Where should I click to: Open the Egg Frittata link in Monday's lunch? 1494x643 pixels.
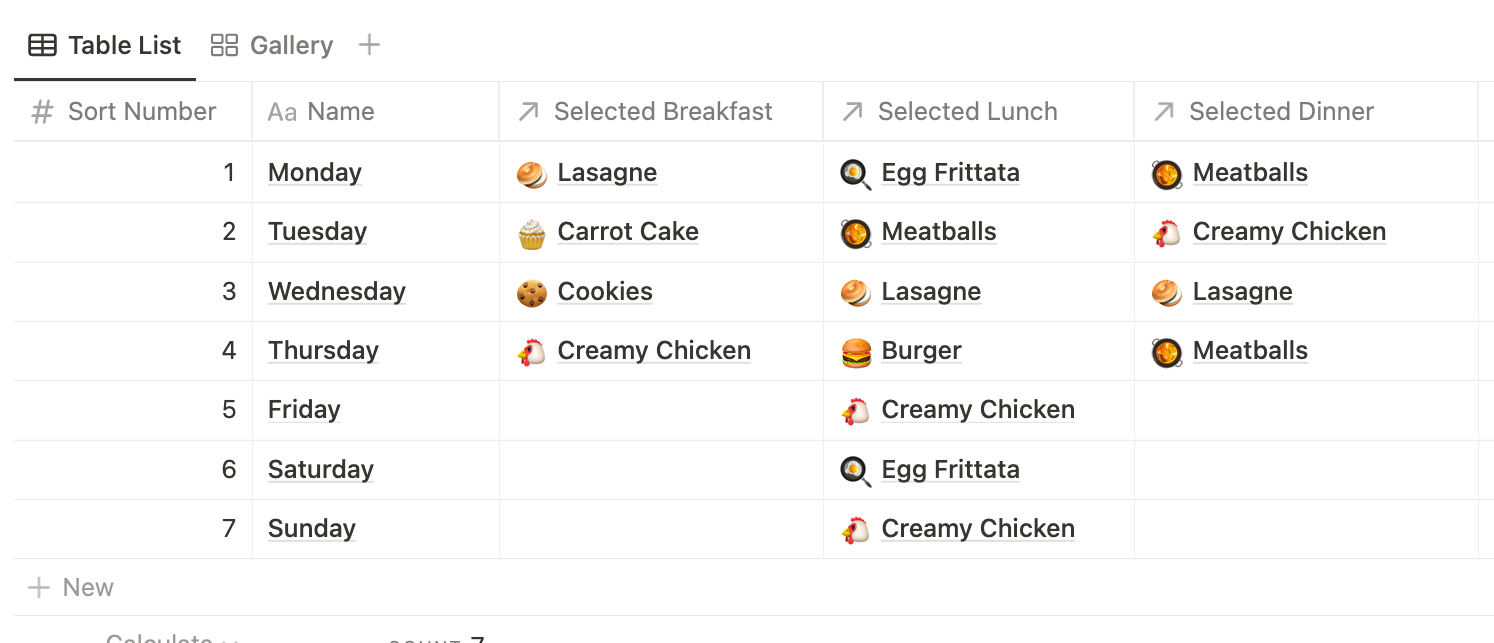coord(950,173)
